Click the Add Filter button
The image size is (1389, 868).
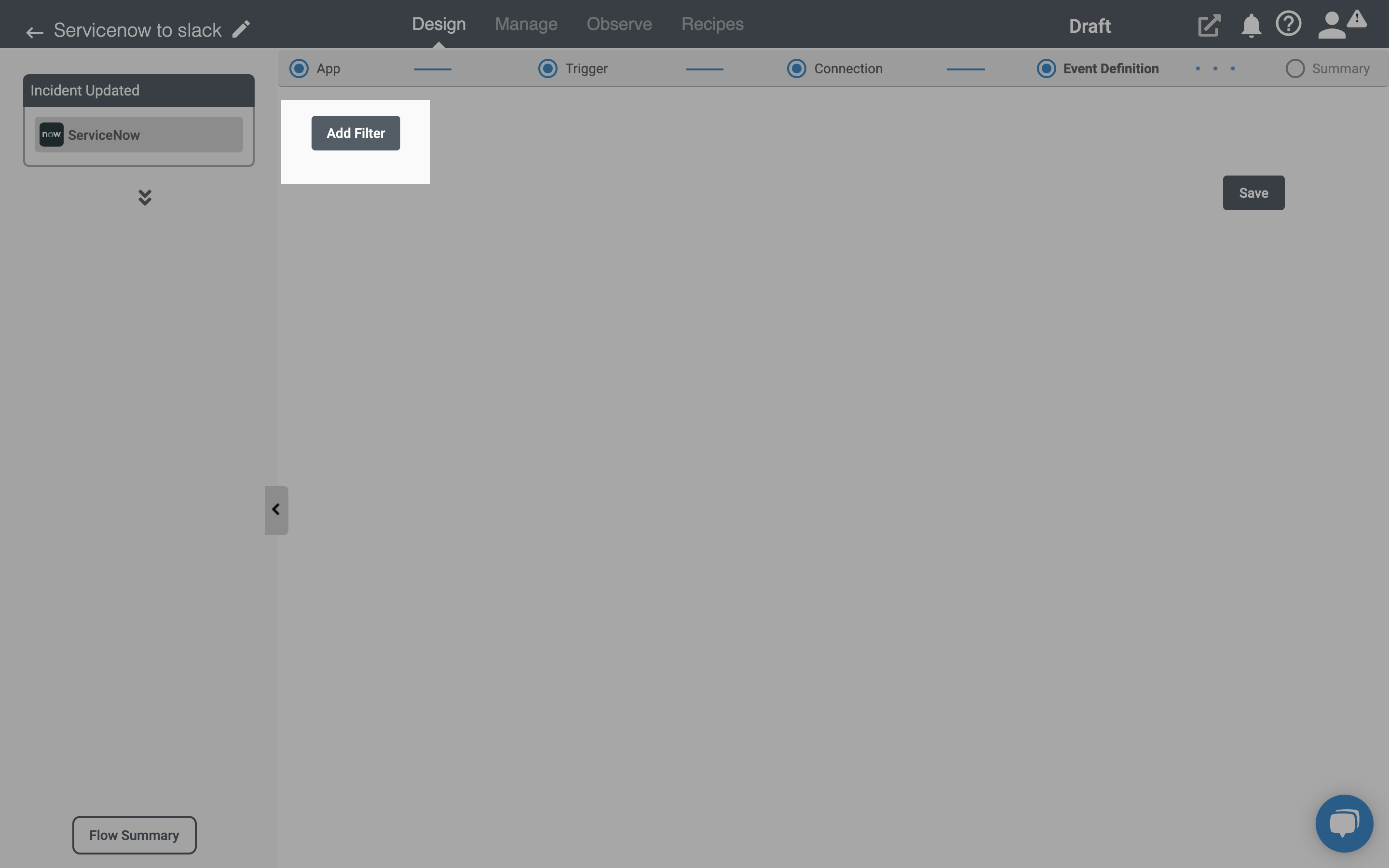pyautogui.click(x=356, y=133)
